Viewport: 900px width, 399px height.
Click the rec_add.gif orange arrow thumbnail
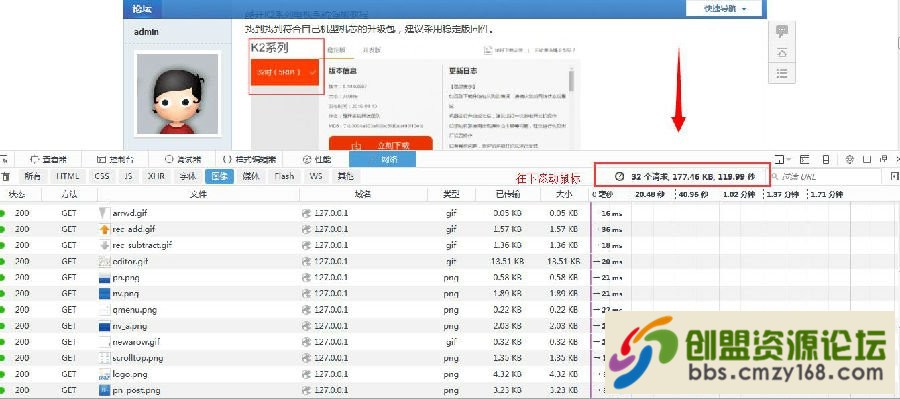click(x=104, y=229)
